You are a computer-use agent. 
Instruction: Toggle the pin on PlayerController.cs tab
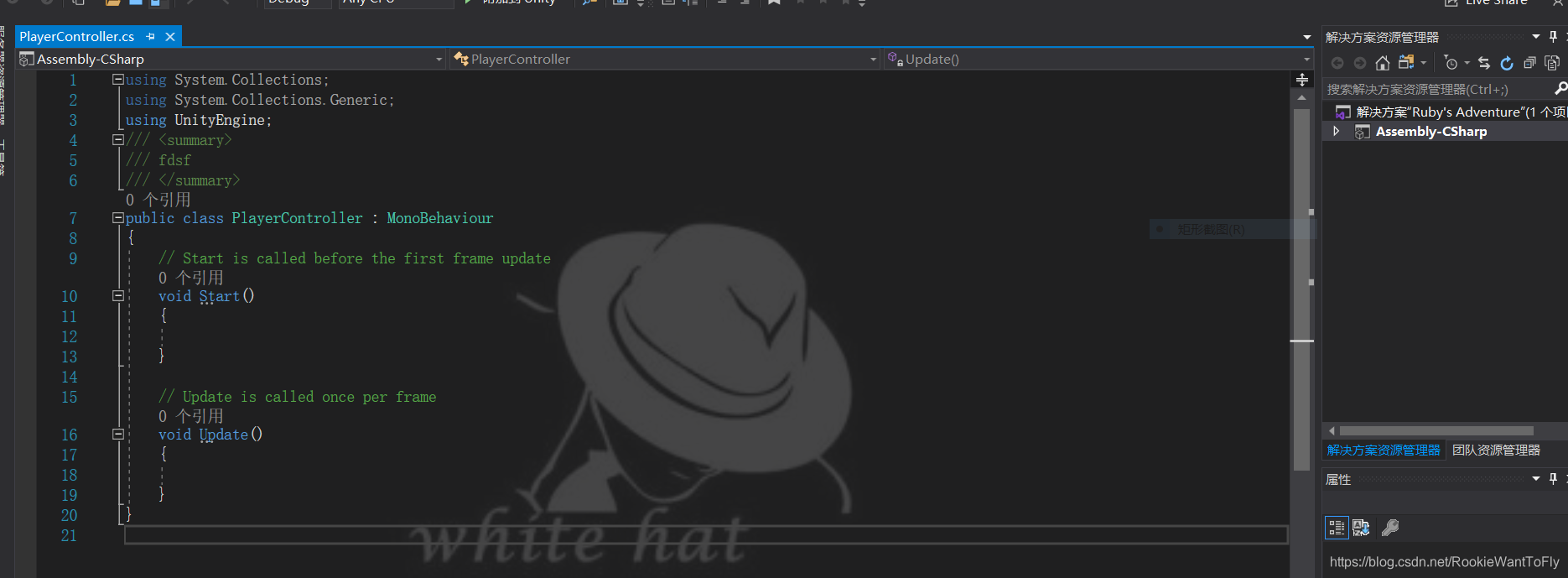tap(151, 37)
